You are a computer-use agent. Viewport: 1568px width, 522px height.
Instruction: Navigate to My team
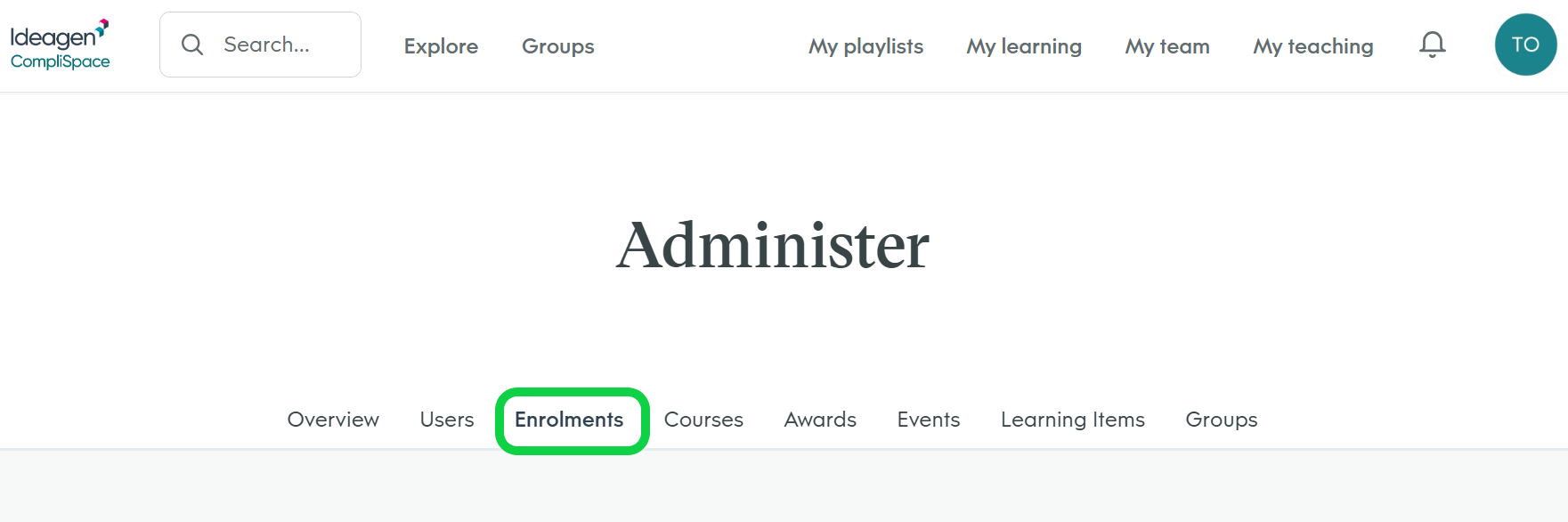(x=1166, y=46)
